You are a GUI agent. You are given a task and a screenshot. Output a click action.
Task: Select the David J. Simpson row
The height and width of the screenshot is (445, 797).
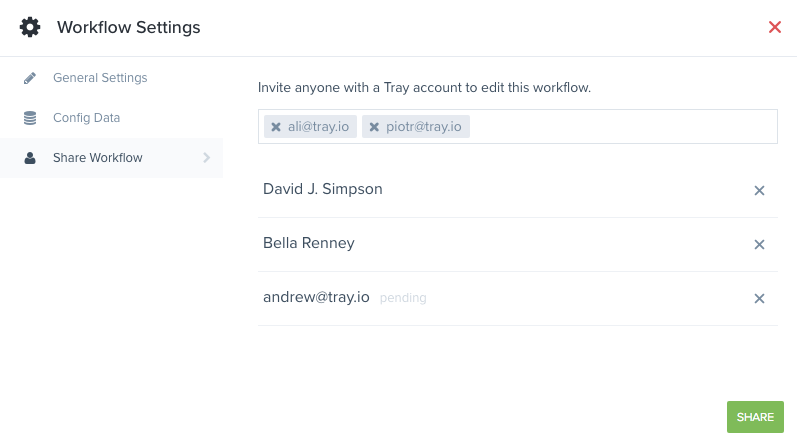point(518,191)
